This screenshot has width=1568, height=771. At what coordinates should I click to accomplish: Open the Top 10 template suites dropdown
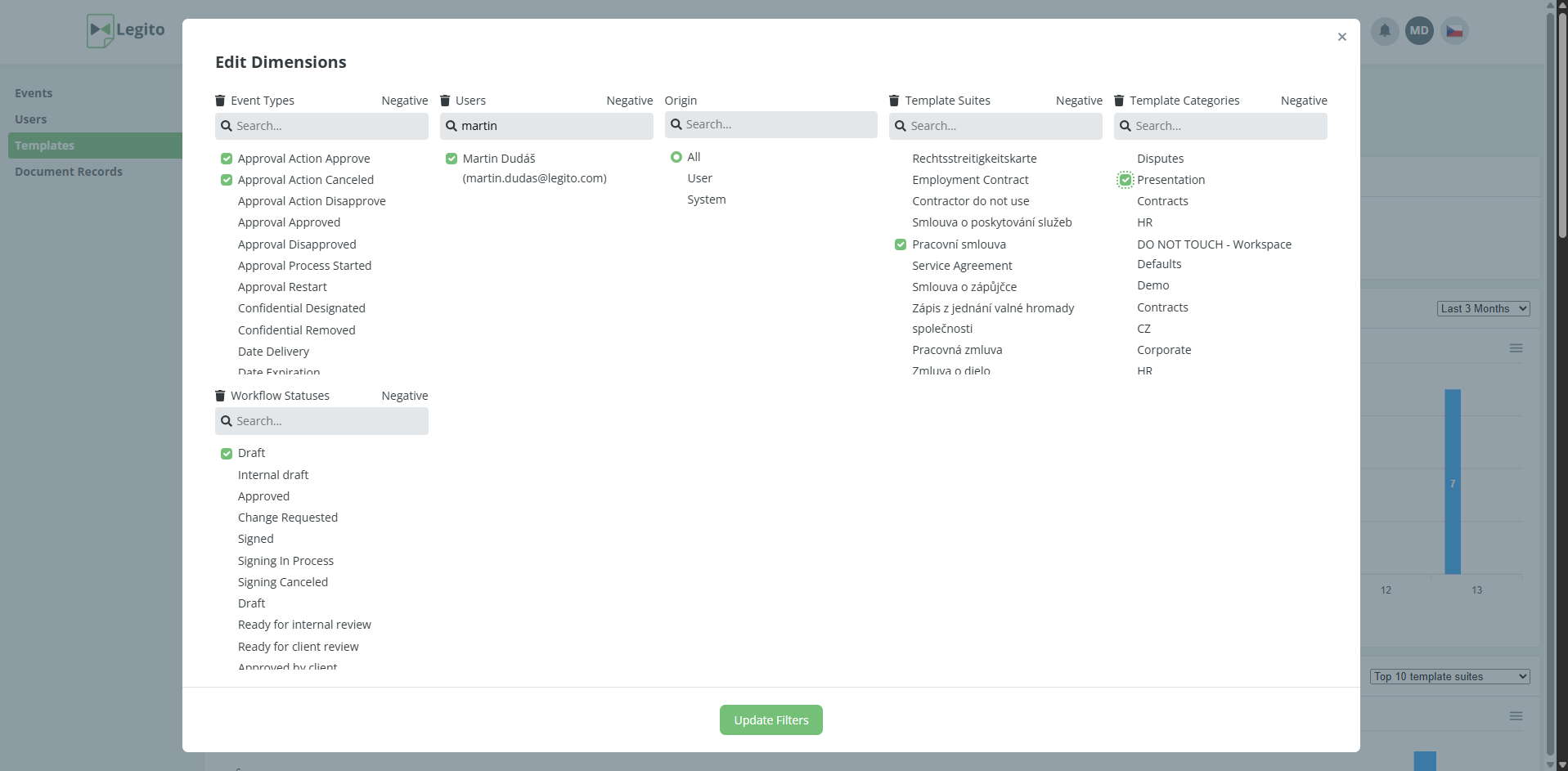click(x=1449, y=676)
